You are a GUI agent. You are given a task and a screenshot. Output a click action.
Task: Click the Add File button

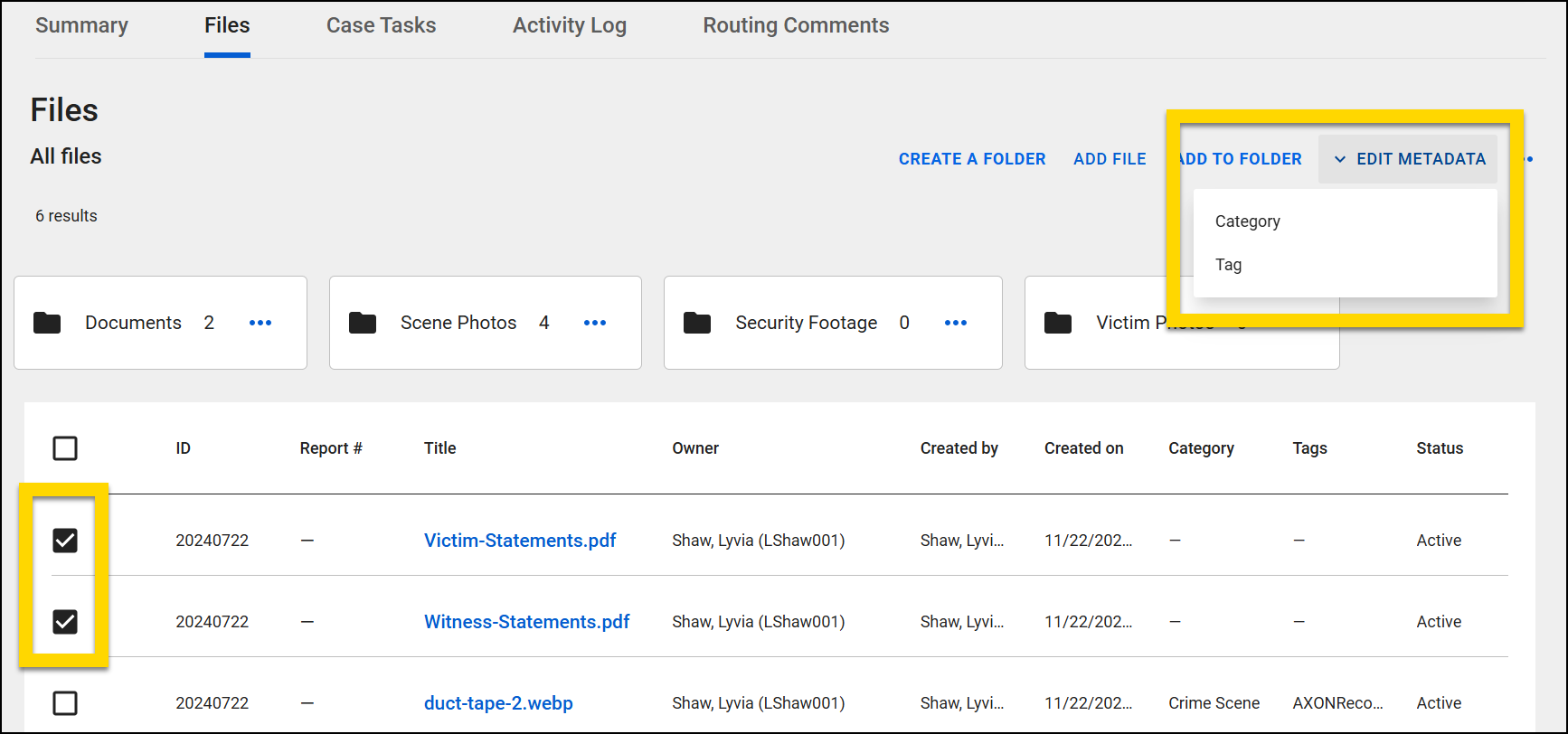(x=1110, y=159)
